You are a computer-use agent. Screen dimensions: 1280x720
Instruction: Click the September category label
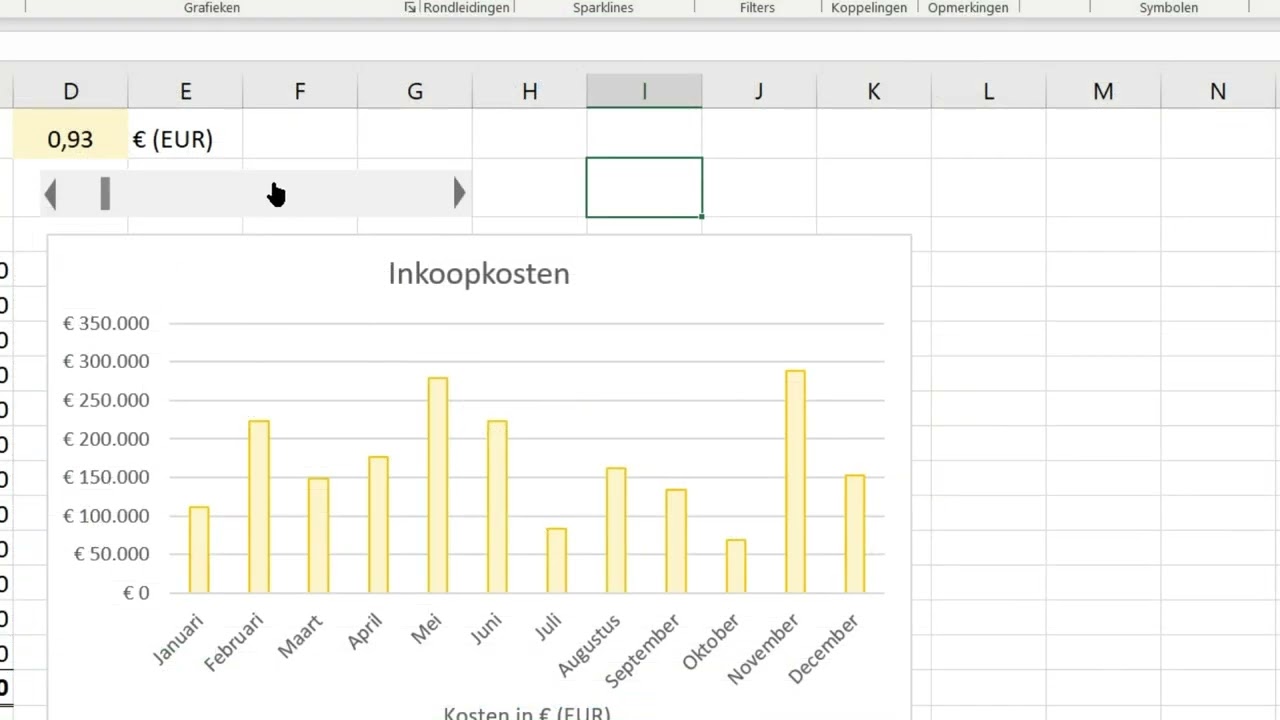coord(643,650)
